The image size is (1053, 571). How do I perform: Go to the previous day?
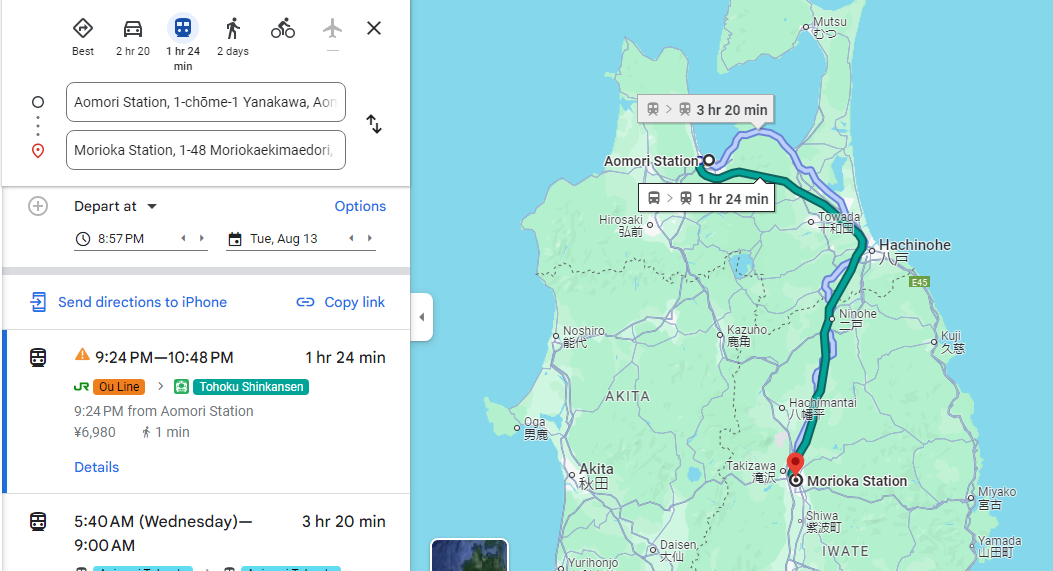[x=351, y=238]
